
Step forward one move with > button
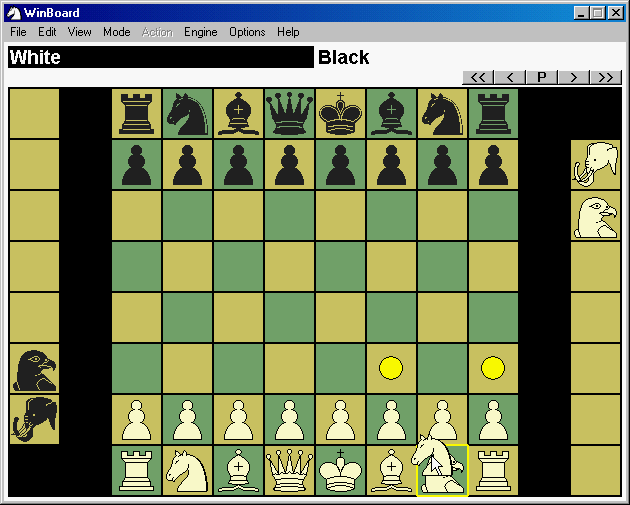click(x=574, y=77)
